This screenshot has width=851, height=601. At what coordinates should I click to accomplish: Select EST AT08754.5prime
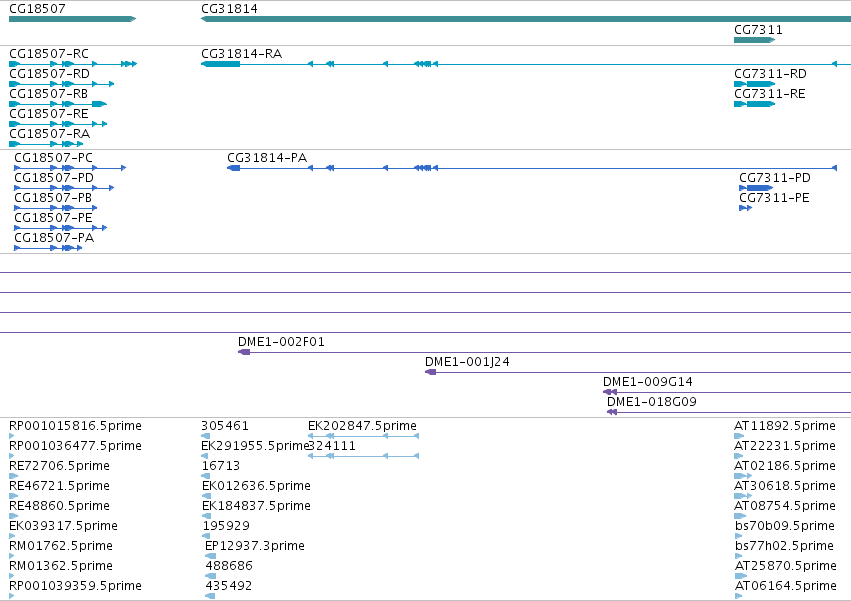(x=785, y=507)
